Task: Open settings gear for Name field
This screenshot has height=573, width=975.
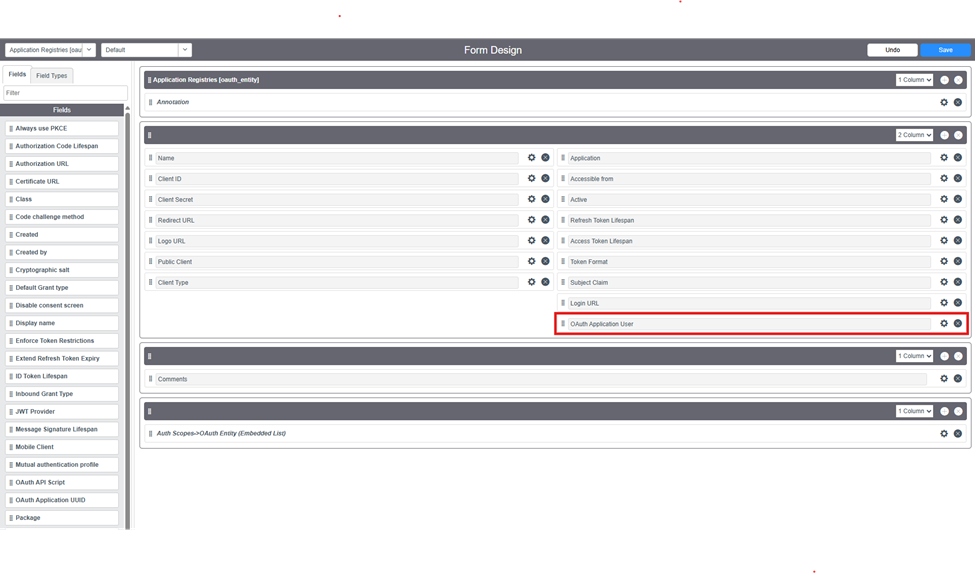Action: click(532, 158)
